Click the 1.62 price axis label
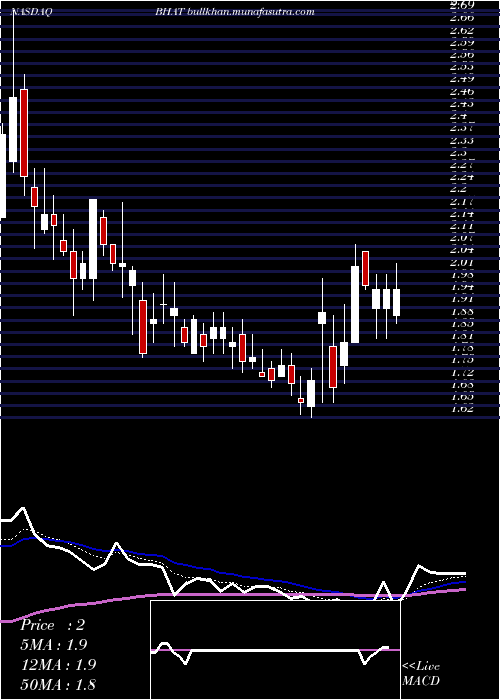The image size is (500, 700). coord(462,408)
